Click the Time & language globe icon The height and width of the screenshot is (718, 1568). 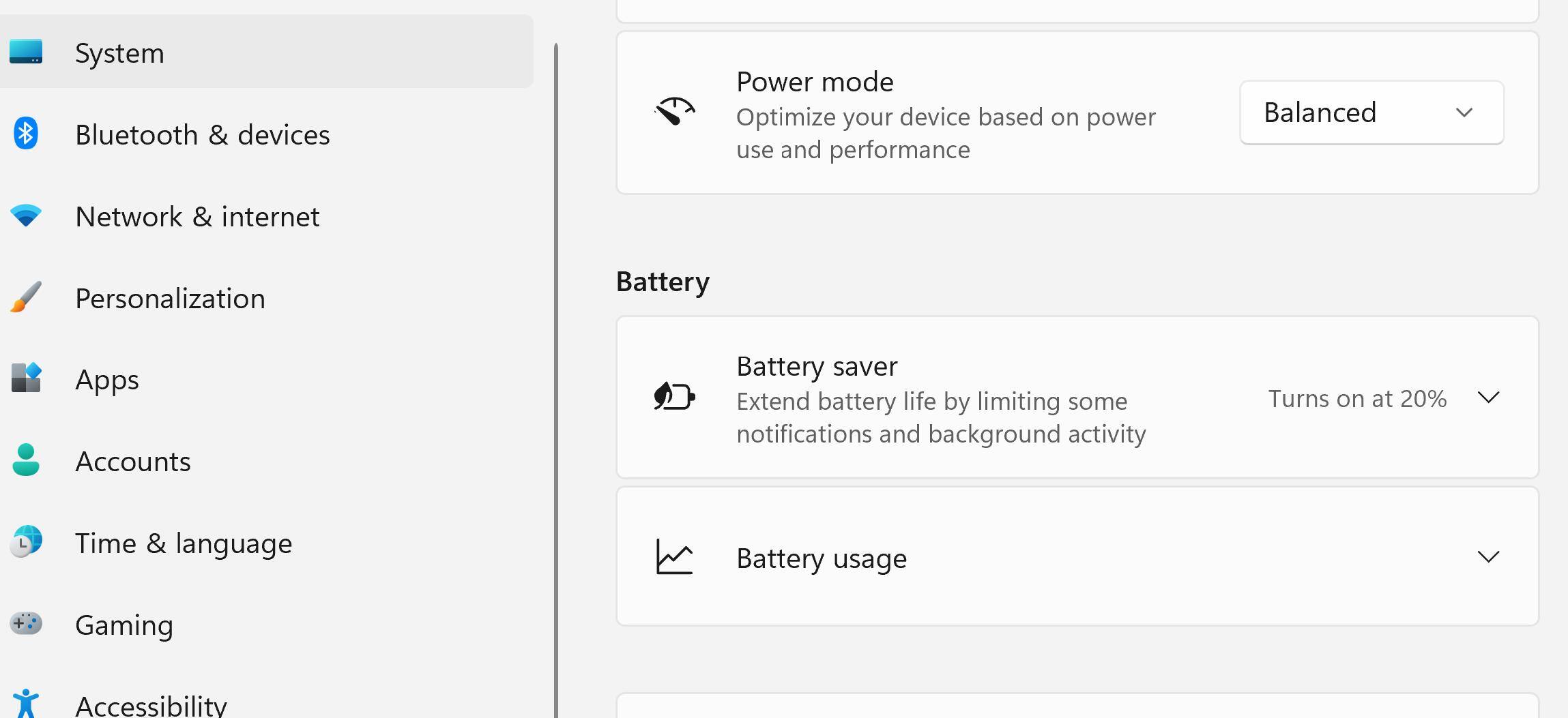pyautogui.click(x=26, y=542)
